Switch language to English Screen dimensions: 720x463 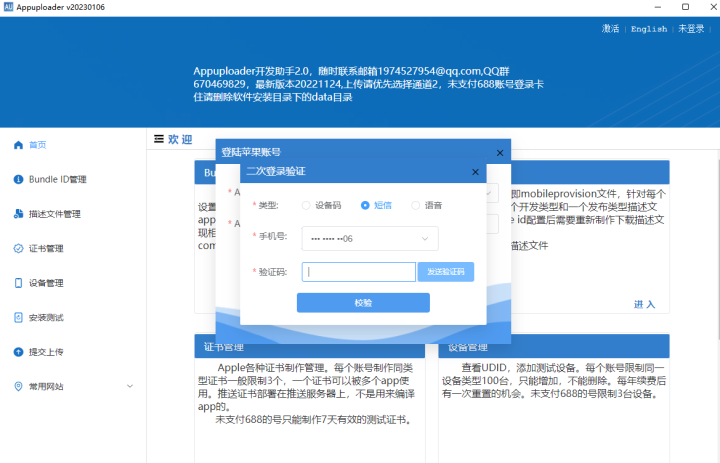[x=649, y=29]
